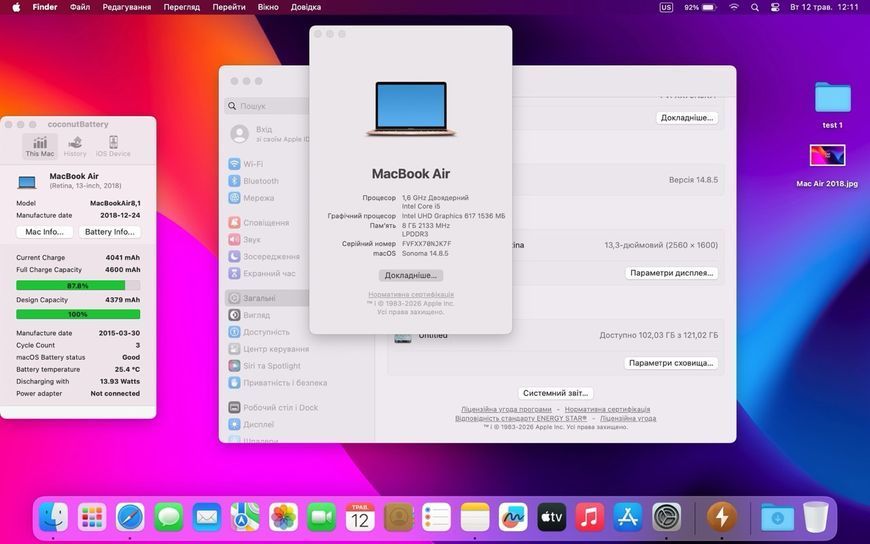Click Параметри сховища button in Settings
This screenshot has height=544, width=870.
point(671,363)
